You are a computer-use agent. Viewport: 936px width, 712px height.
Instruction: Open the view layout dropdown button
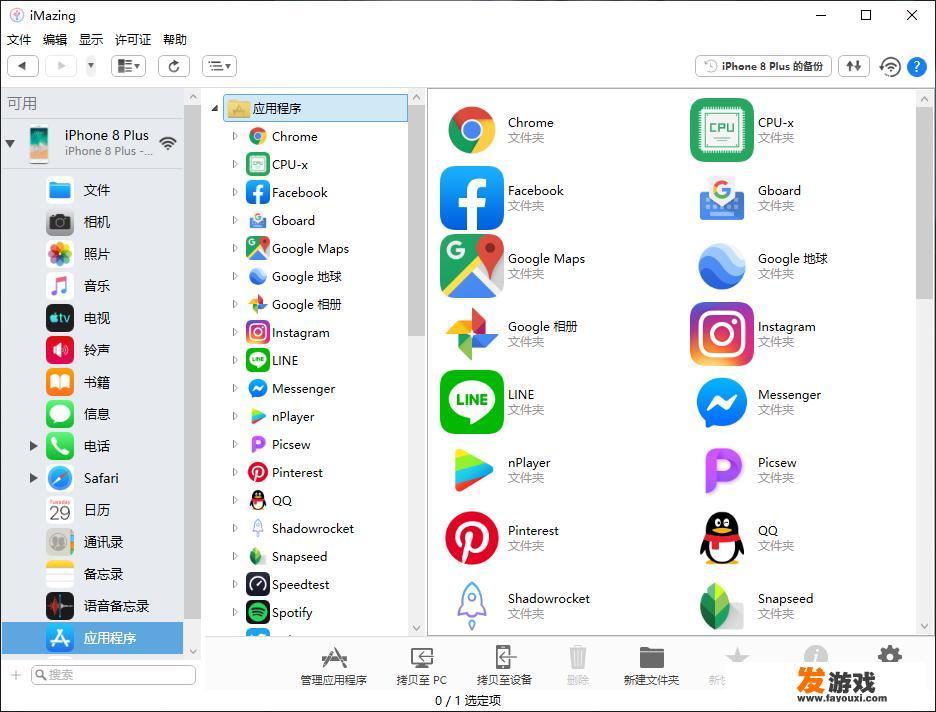128,66
